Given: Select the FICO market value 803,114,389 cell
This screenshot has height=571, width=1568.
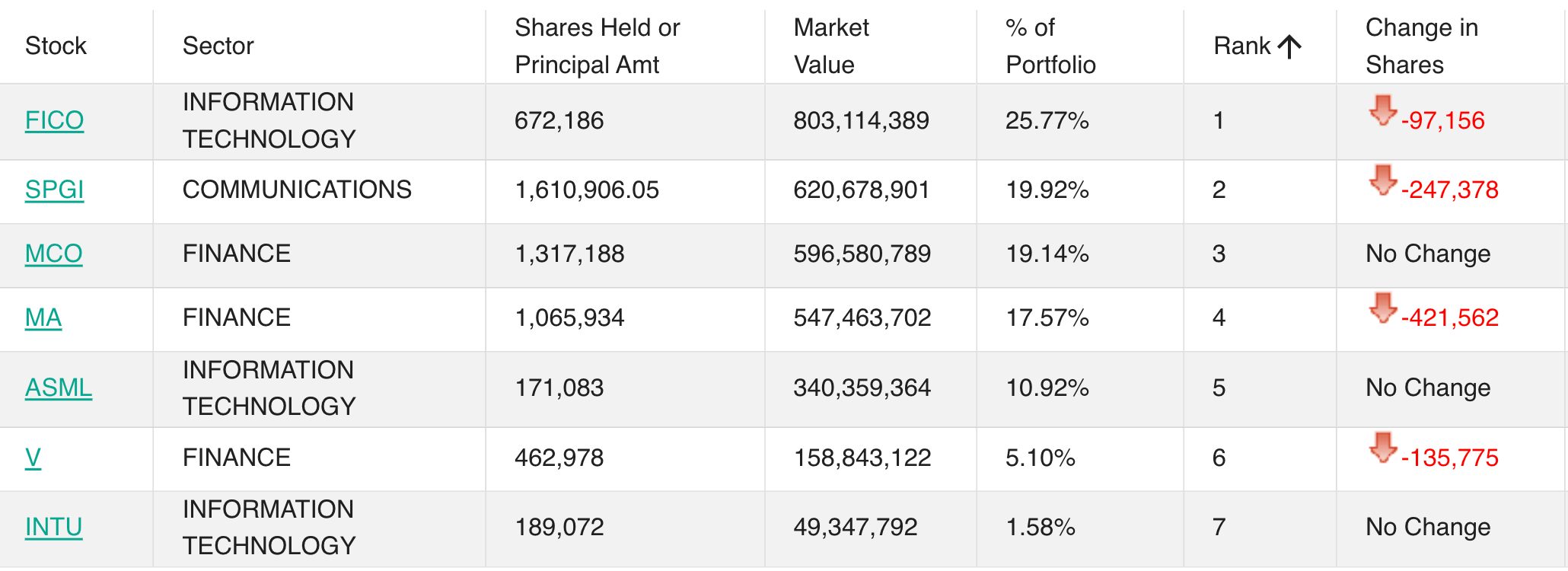Looking at the screenshot, I should (x=861, y=120).
